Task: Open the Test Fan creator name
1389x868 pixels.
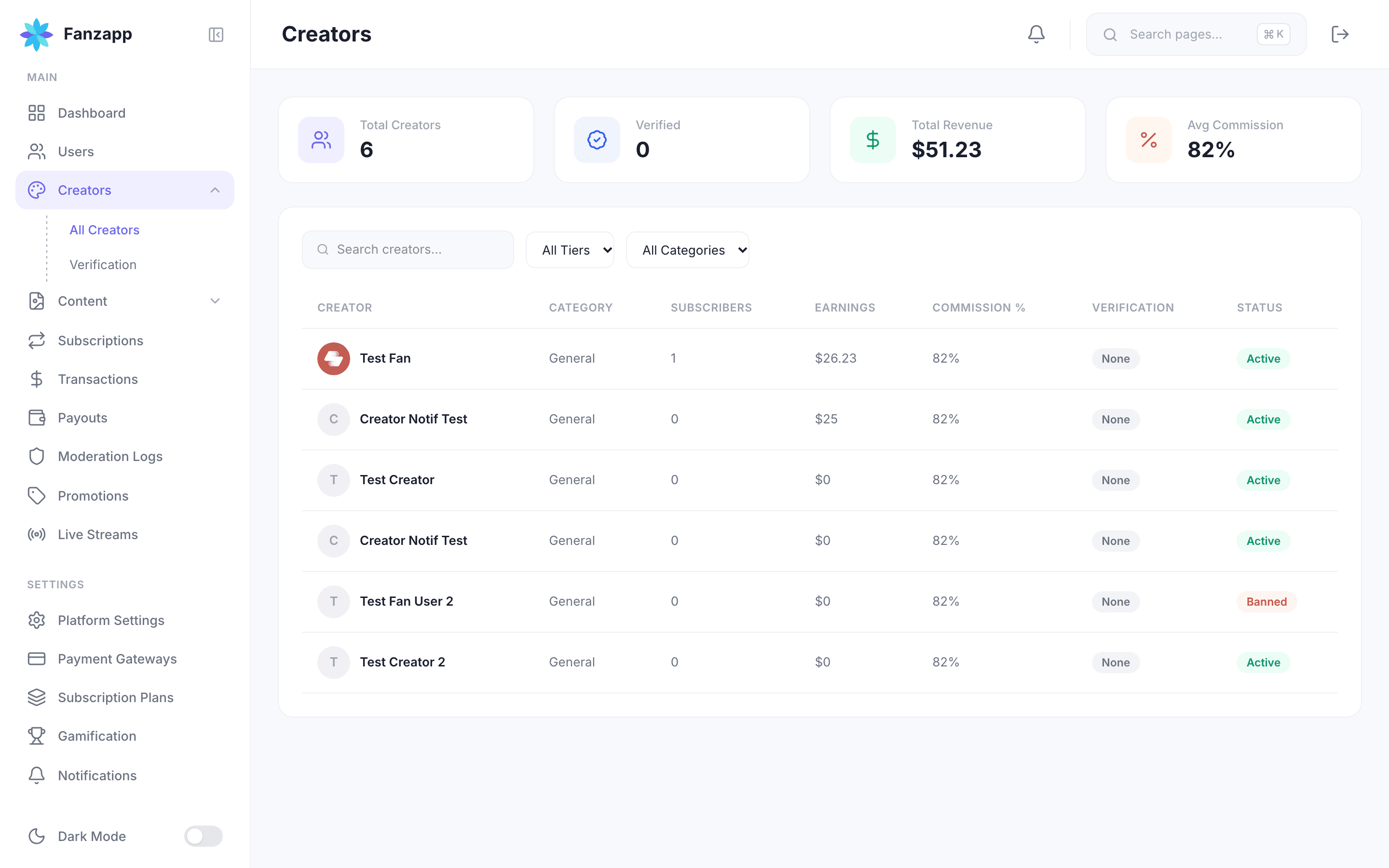Action: tap(385, 358)
